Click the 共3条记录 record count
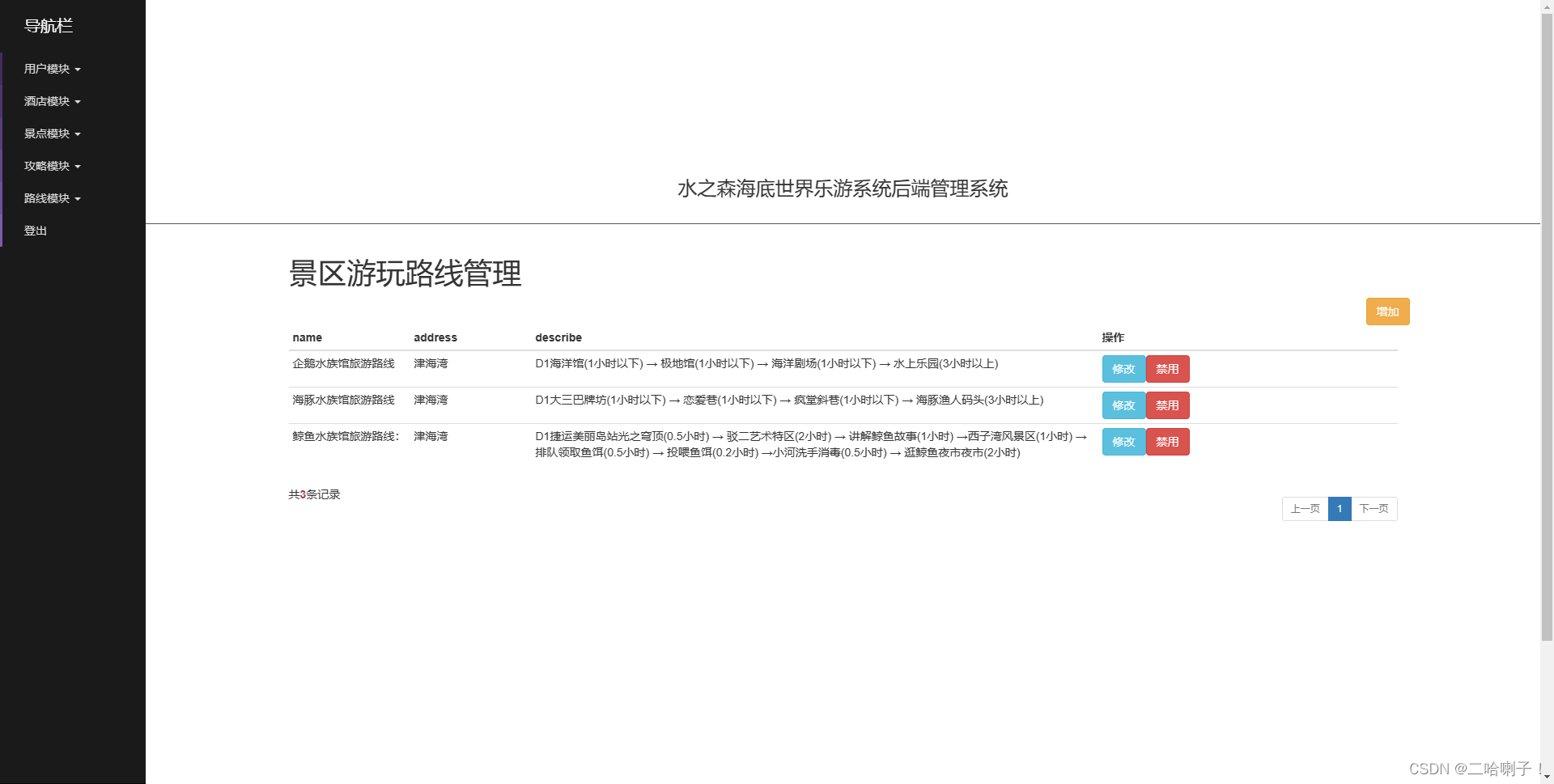 coord(314,494)
